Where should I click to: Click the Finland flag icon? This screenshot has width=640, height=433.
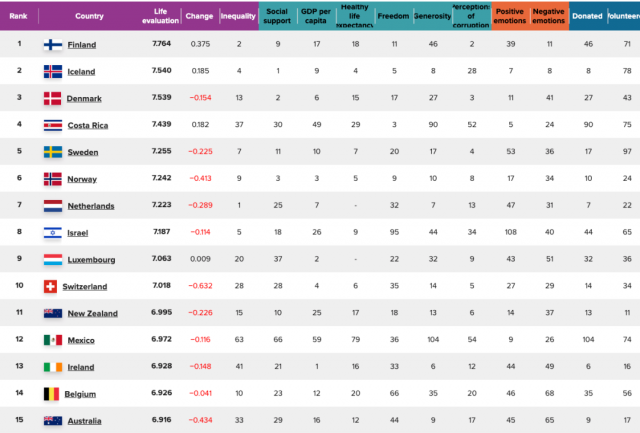53,45
